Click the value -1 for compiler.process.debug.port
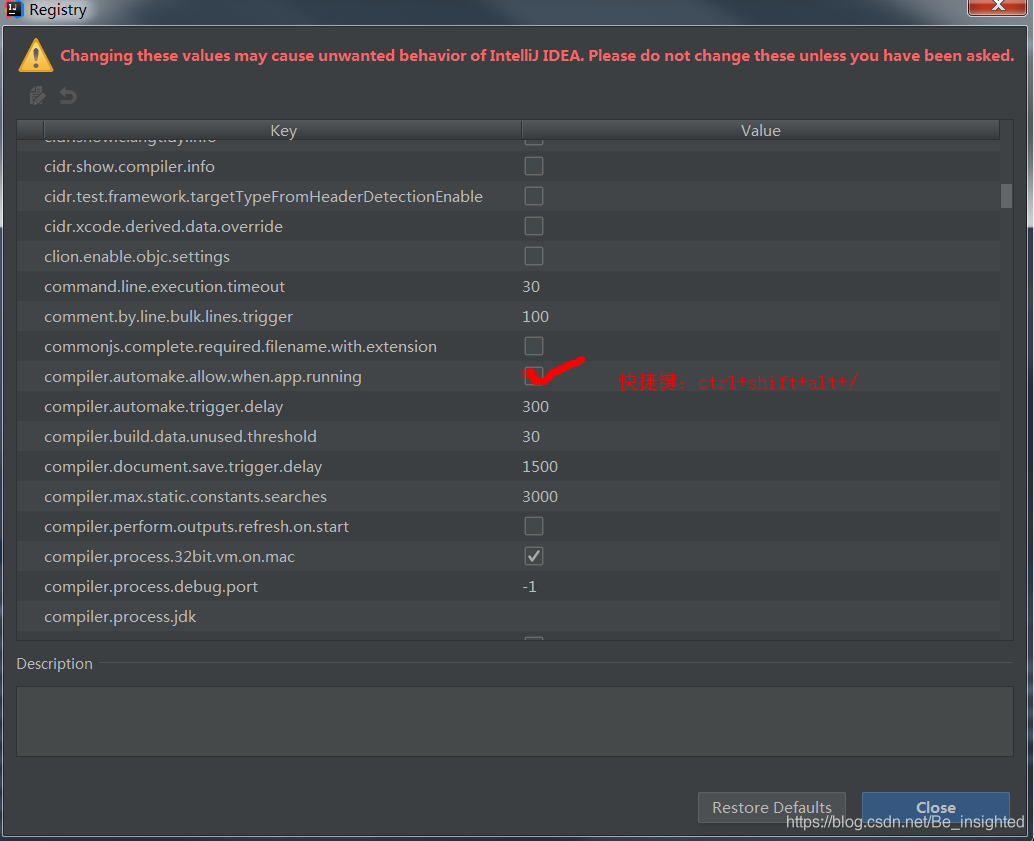This screenshot has width=1034, height=841. [x=530, y=586]
